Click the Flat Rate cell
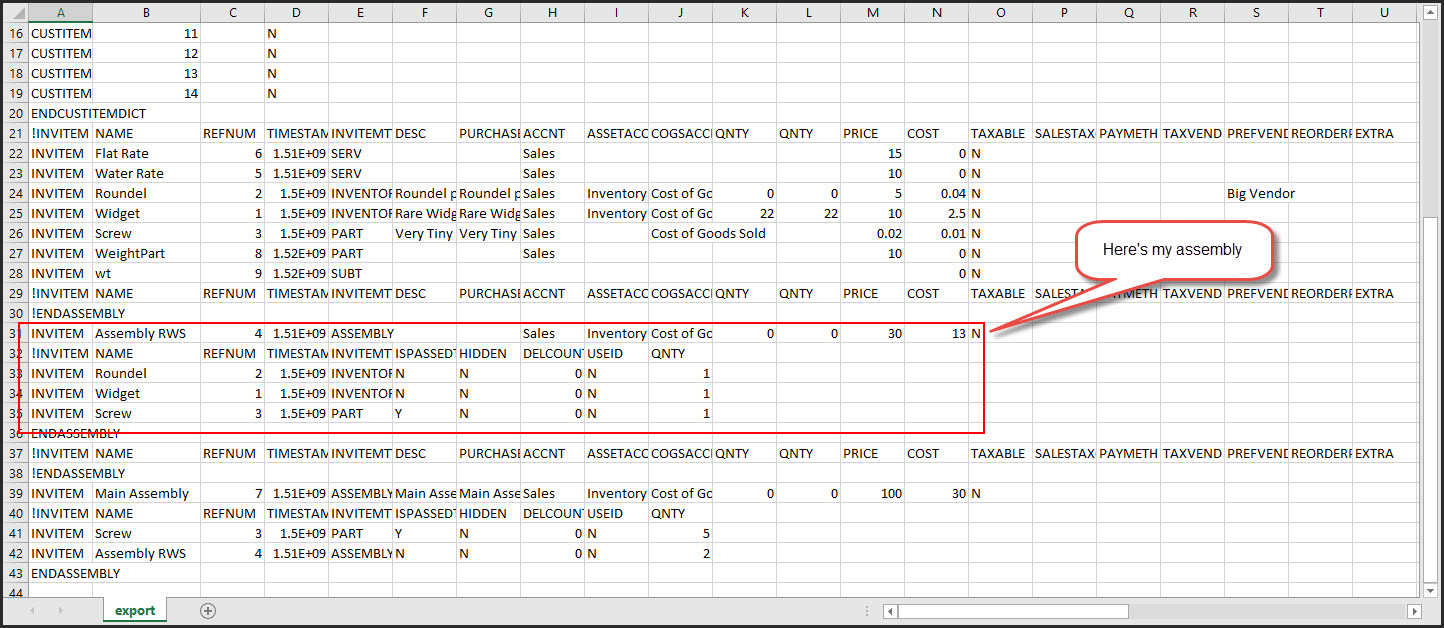Screen dimensions: 1444x628 (146, 153)
